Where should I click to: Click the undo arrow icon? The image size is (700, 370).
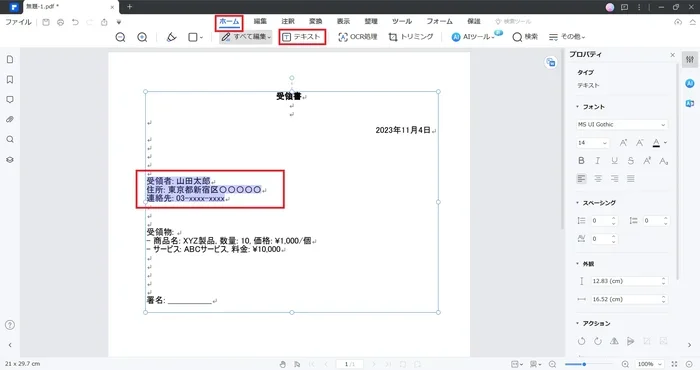(x=75, y=22)
